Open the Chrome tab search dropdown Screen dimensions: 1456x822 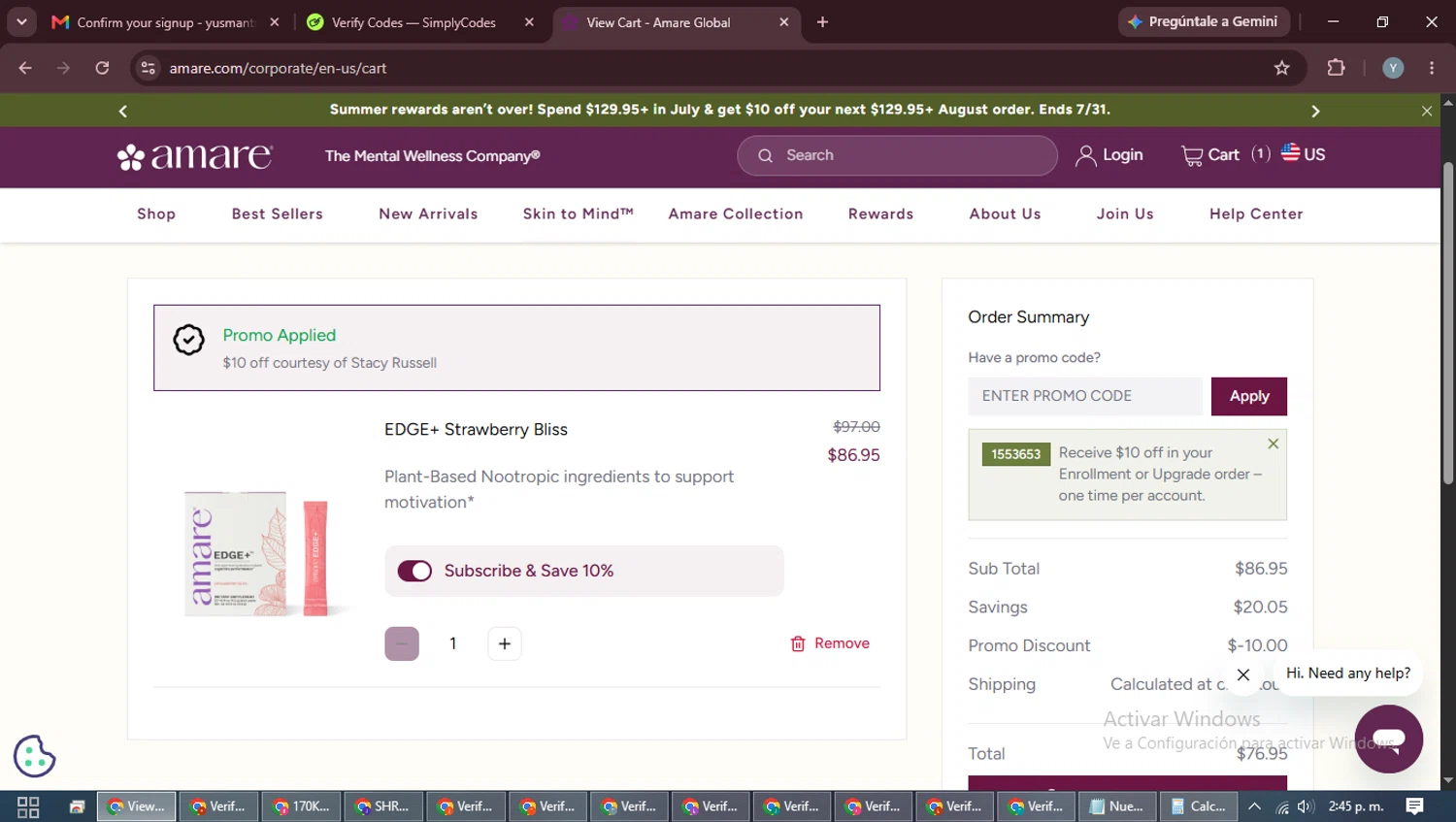(x=21, y=21)
